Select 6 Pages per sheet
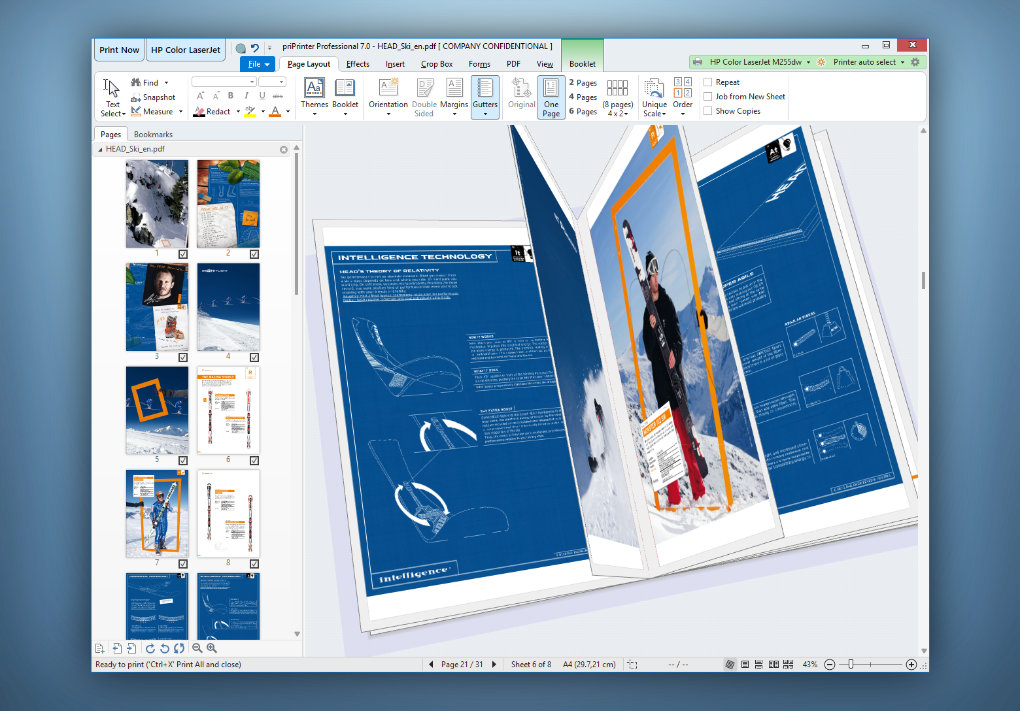This screenshot has height=711, width=1020. click(x=583, y=111)
